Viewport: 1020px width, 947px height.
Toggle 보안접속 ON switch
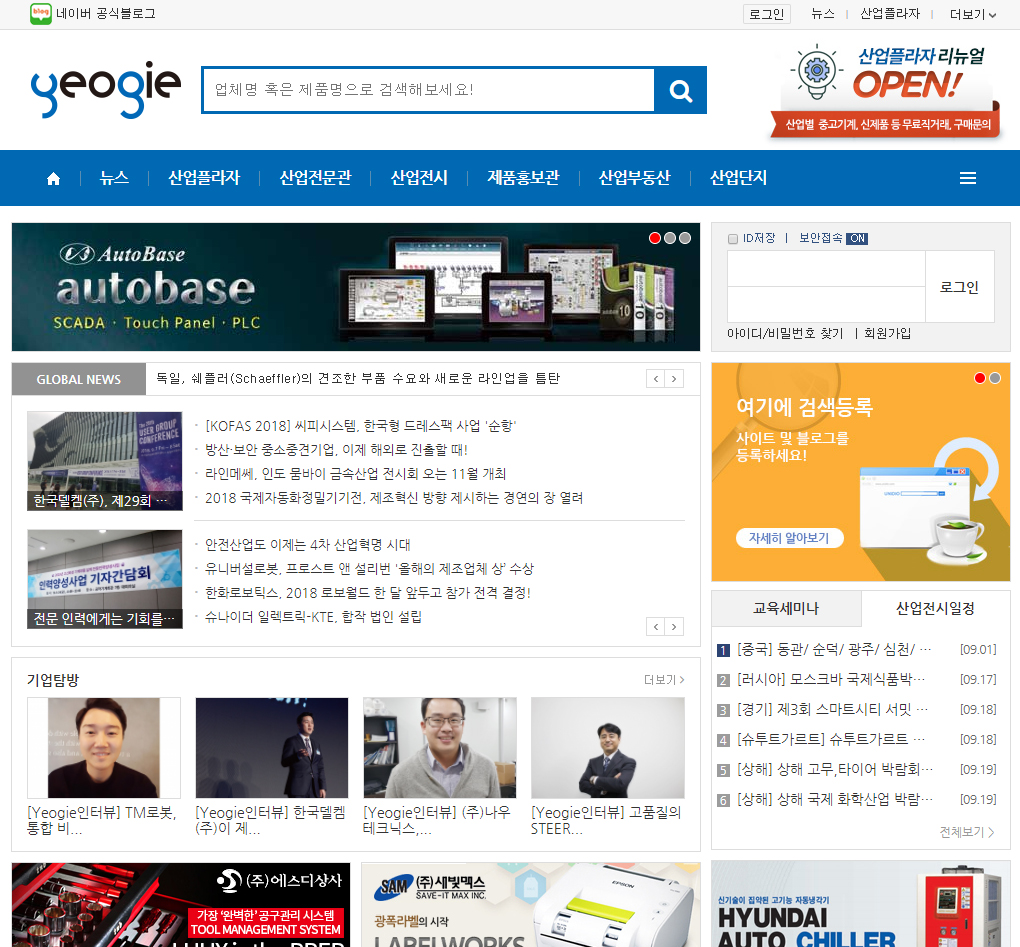pos(857,239)
